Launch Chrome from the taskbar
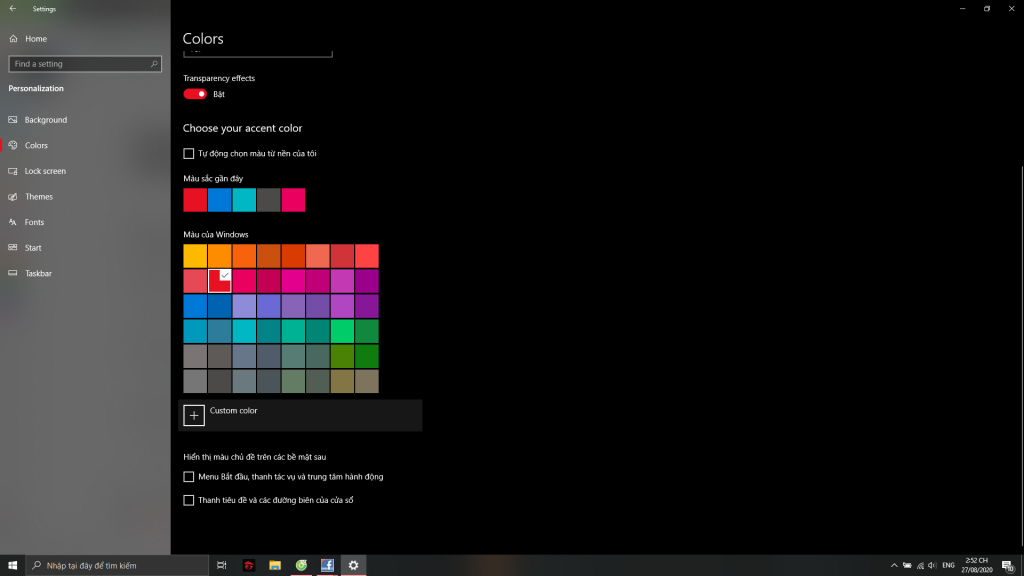Viewport: 1024px width, 576px height. coord(300,565)
